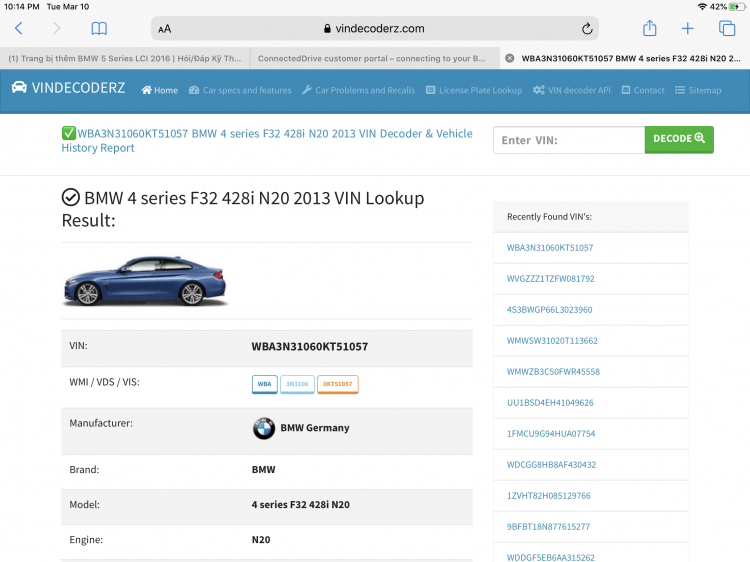The height and width of the screenshot is (562, 750).
Task: Open recent VIN UU1BSD4EH41049626
Action: click(x=550, y=403)
